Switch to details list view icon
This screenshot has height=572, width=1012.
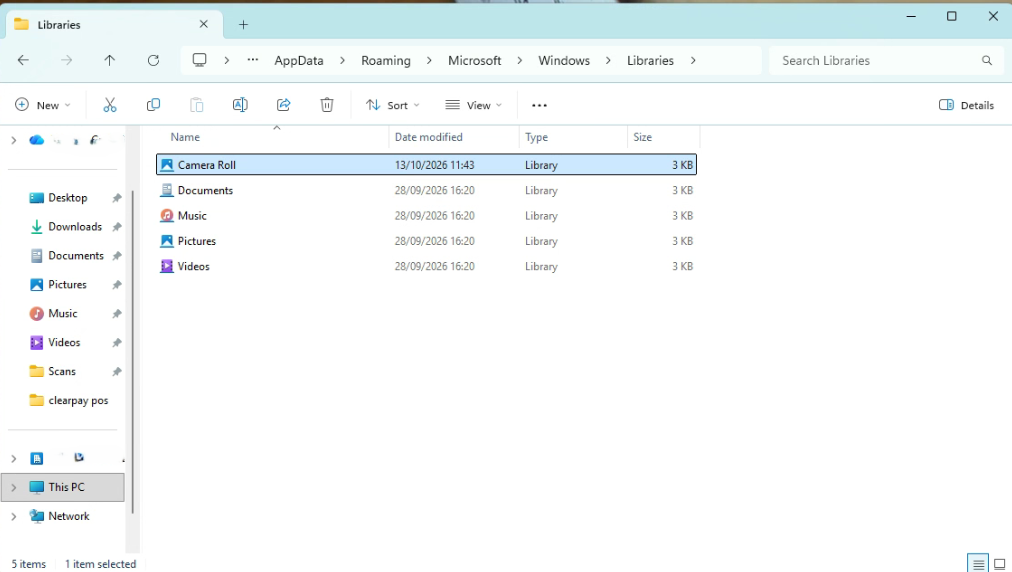pyautogui.click(x=978, y=564)
